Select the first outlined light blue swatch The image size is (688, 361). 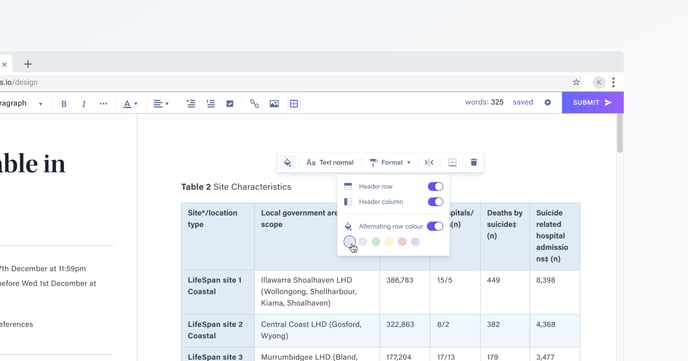tap(350, 242)
